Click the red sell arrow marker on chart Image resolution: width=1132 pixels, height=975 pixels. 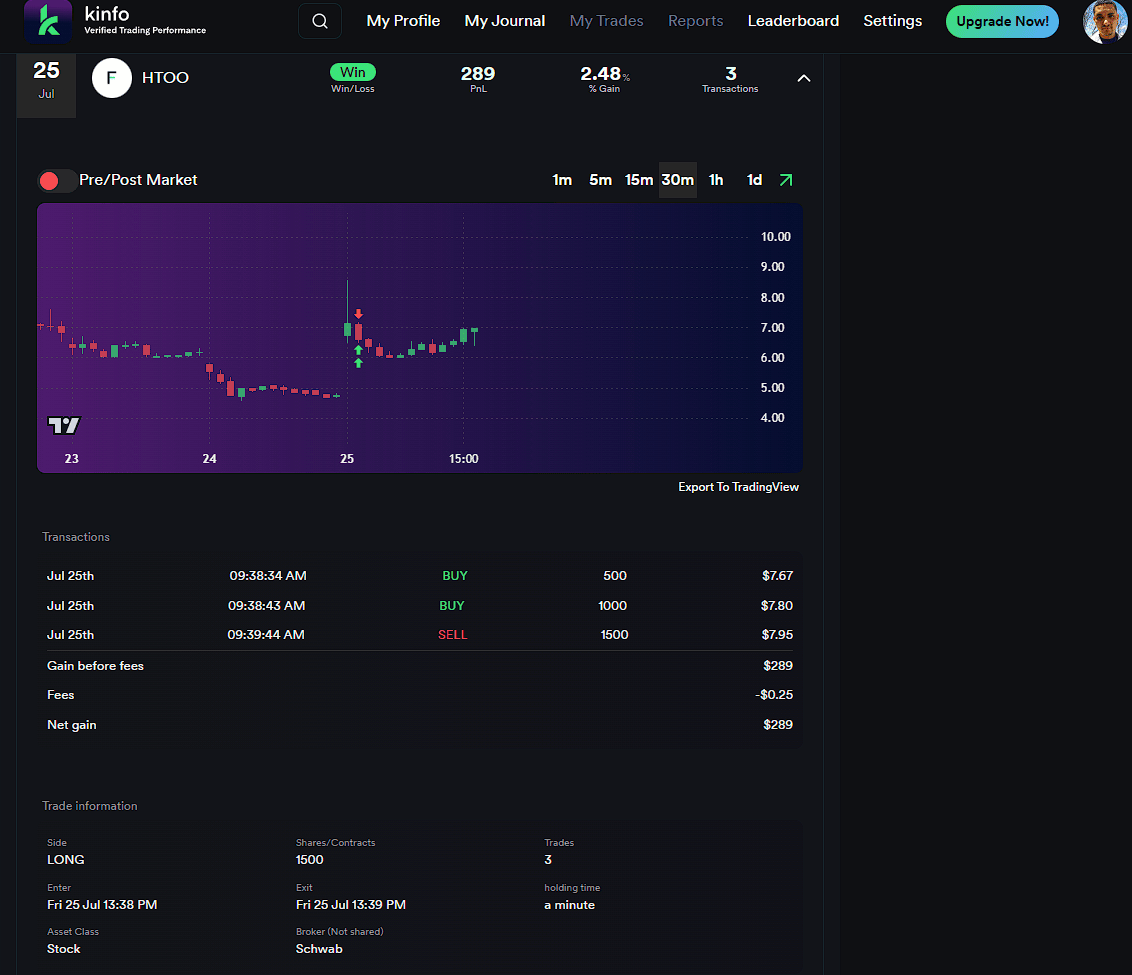click(358, 314)
